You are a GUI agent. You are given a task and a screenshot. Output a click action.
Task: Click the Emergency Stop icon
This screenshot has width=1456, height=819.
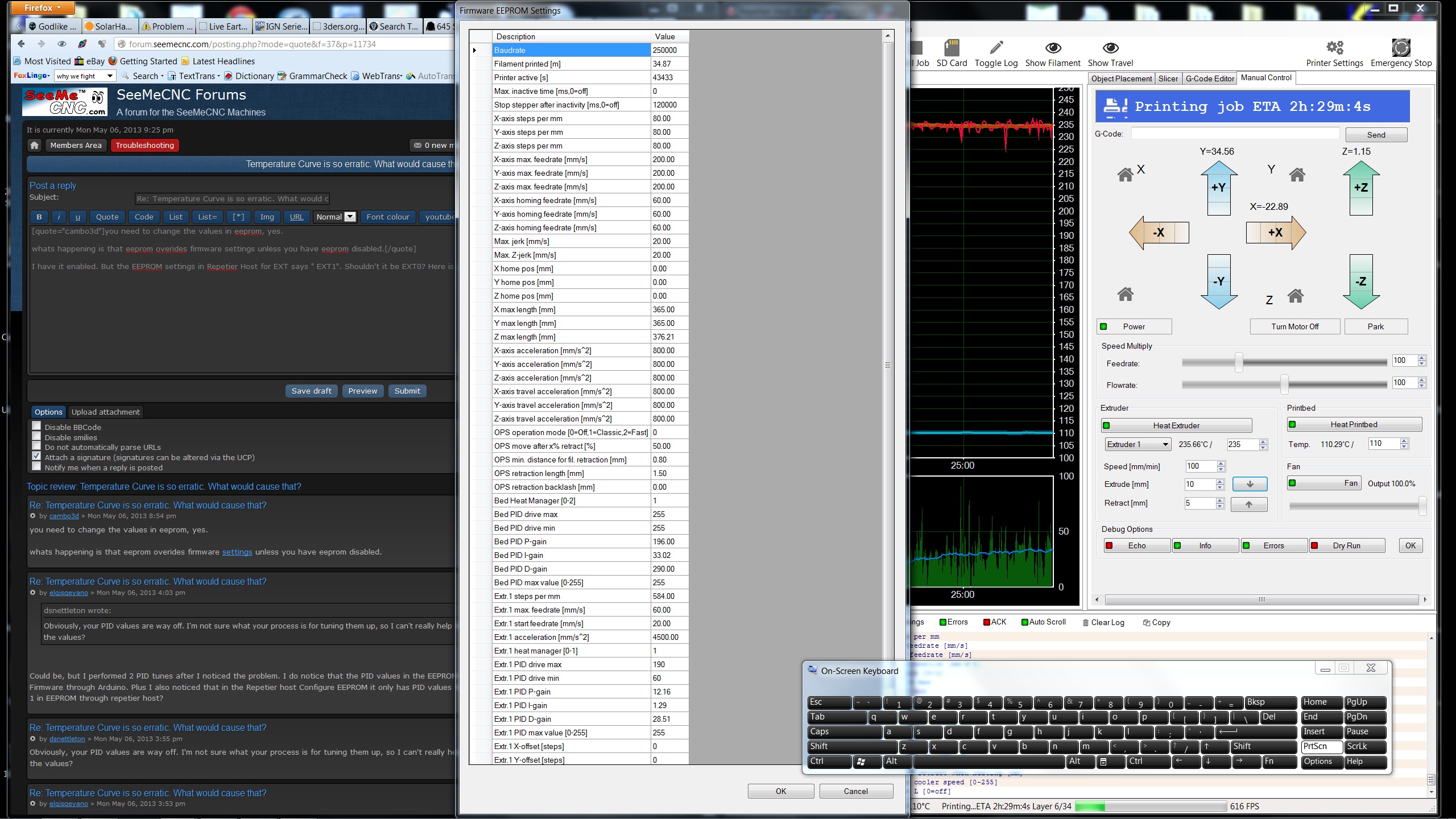click(x=1400, y=48)
